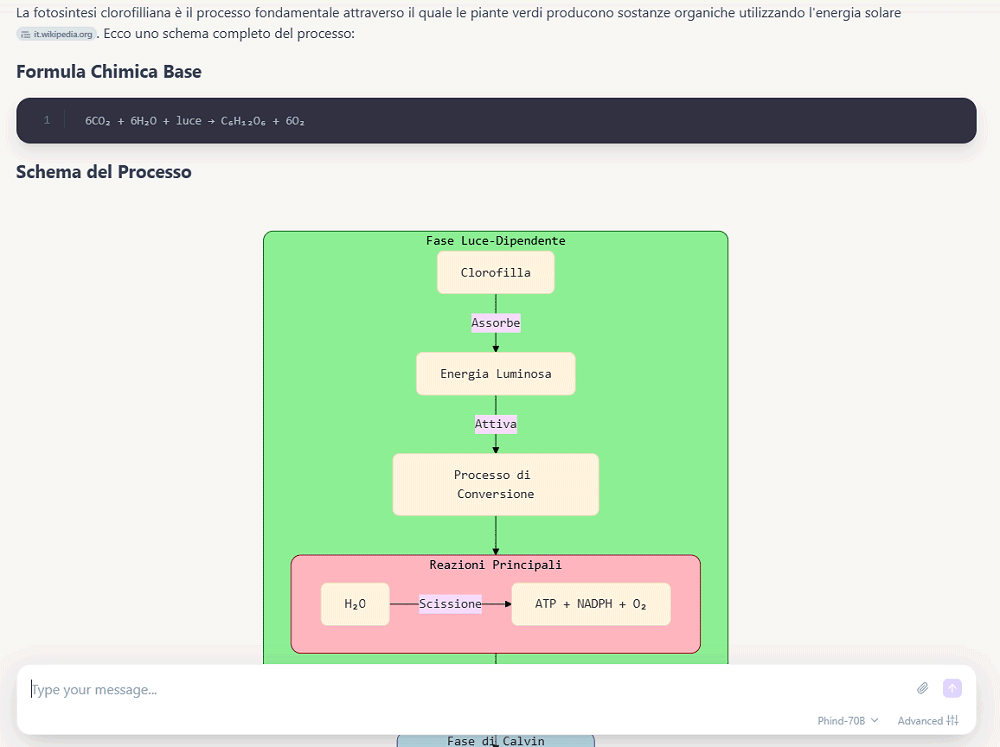Viewport: 1000px width, 747px height.
Task: Open Advanced settings sliders icon
Action: pyautogui.click(x=953, y=720)
